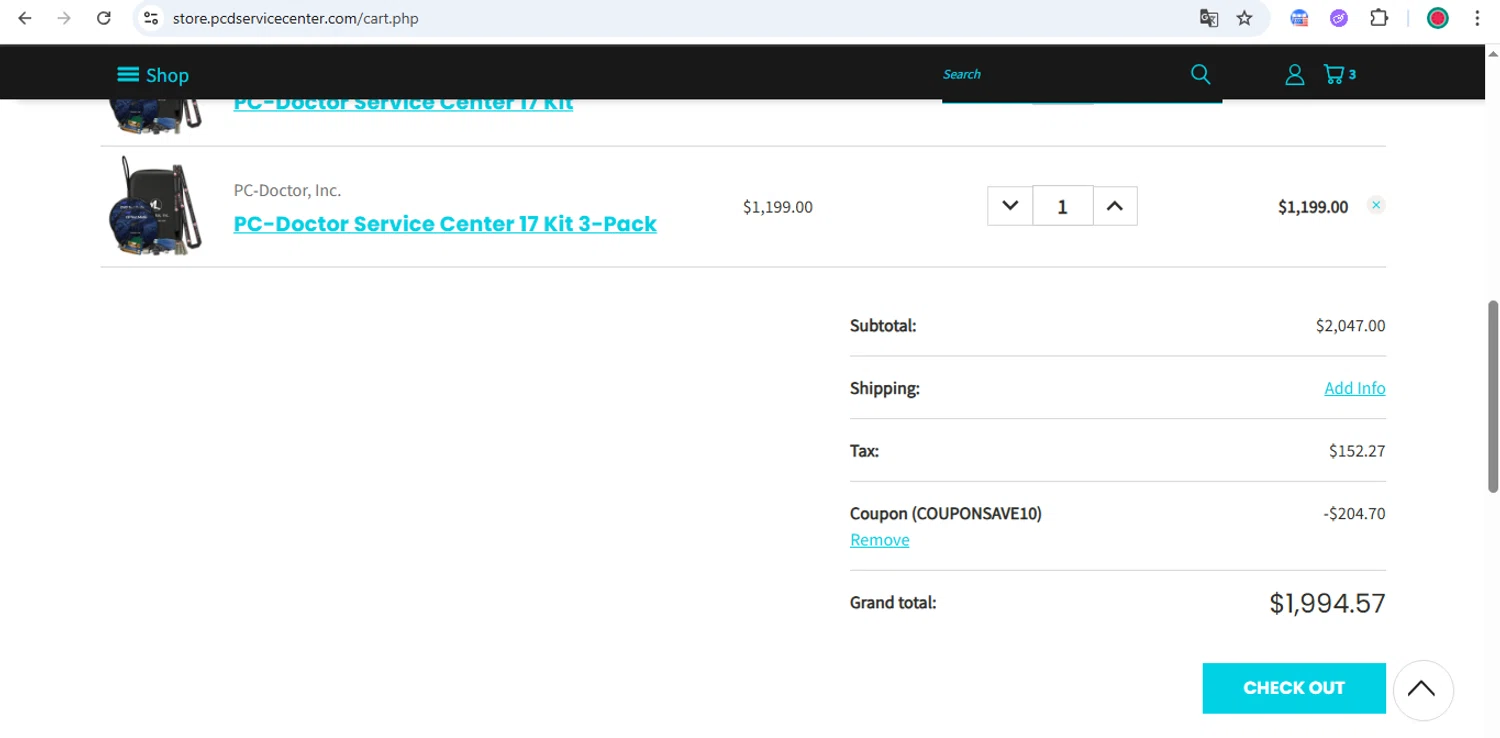This screenshot has width=1500, height=738.
Task: Click the Grand total $1,994.57 amount
Action: coord(1327,603)
